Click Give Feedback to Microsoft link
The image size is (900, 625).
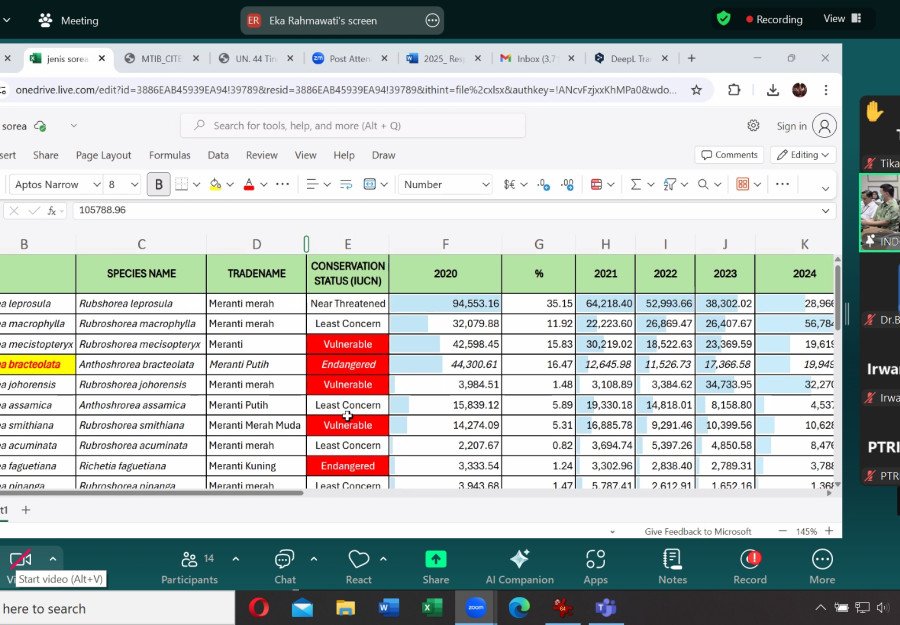click(x=698, y=532)
